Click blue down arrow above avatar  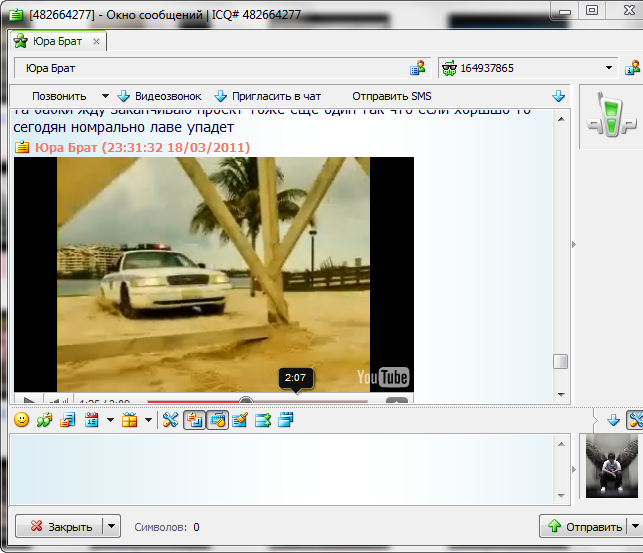(613, 420)
